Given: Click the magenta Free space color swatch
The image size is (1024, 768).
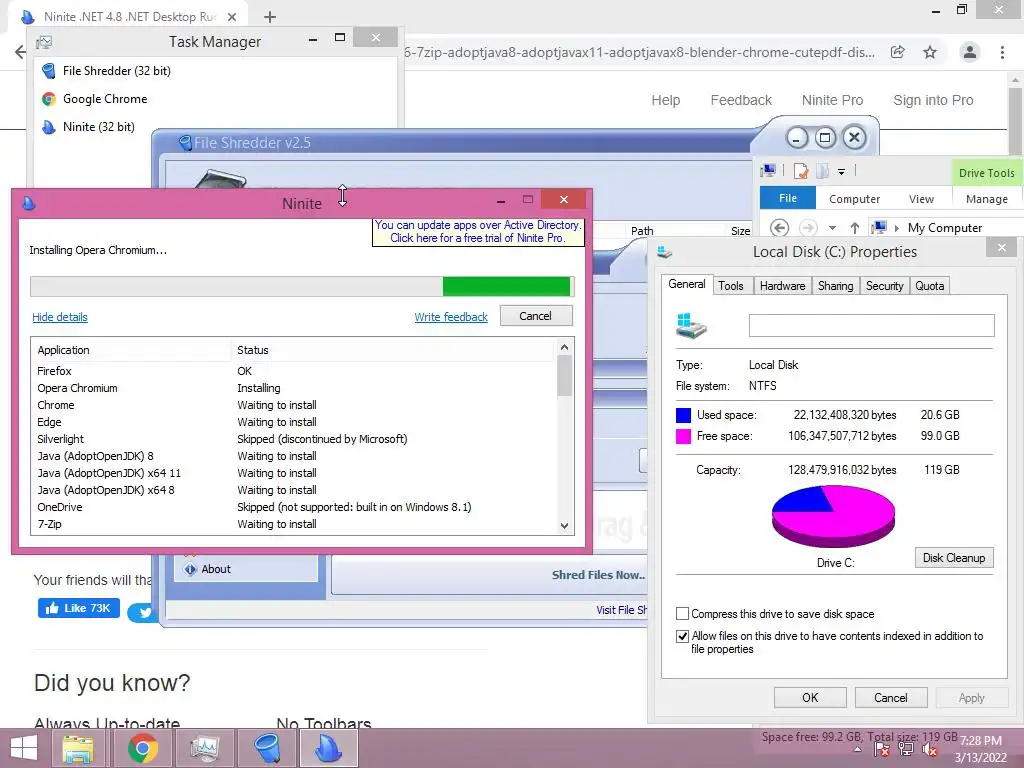Looking at the screenshot, I should pyautogui.click(x=683, y=436).
